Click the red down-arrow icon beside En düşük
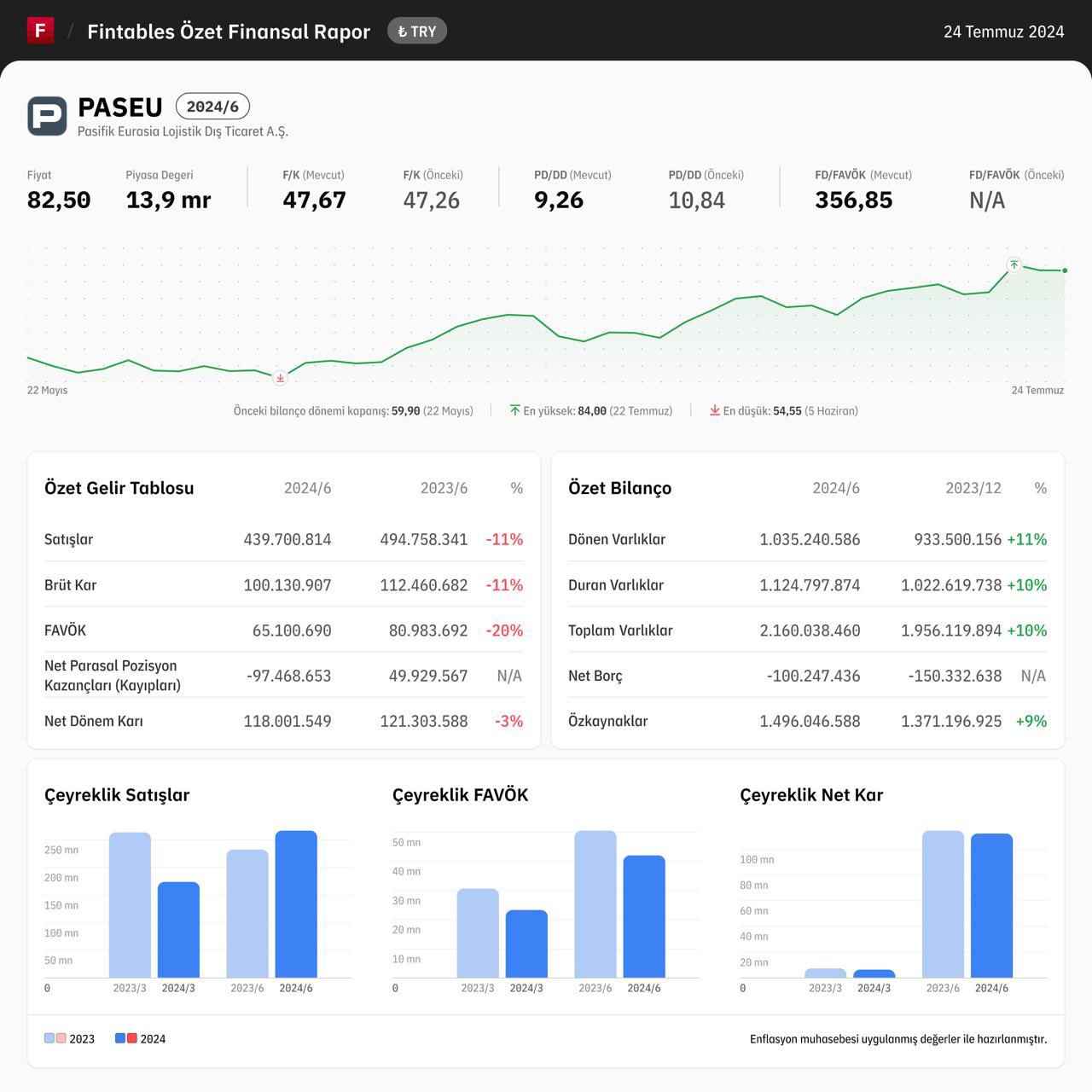1092x1092 pixels. coord(715,410)
